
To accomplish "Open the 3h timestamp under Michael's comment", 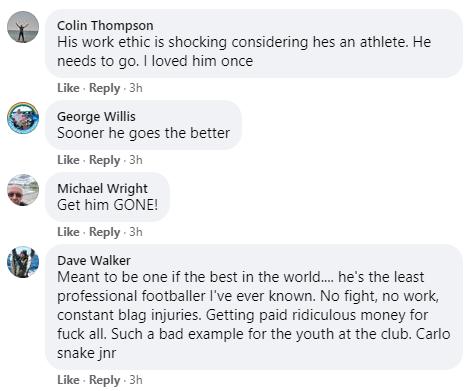I will [x=136, y=232].
